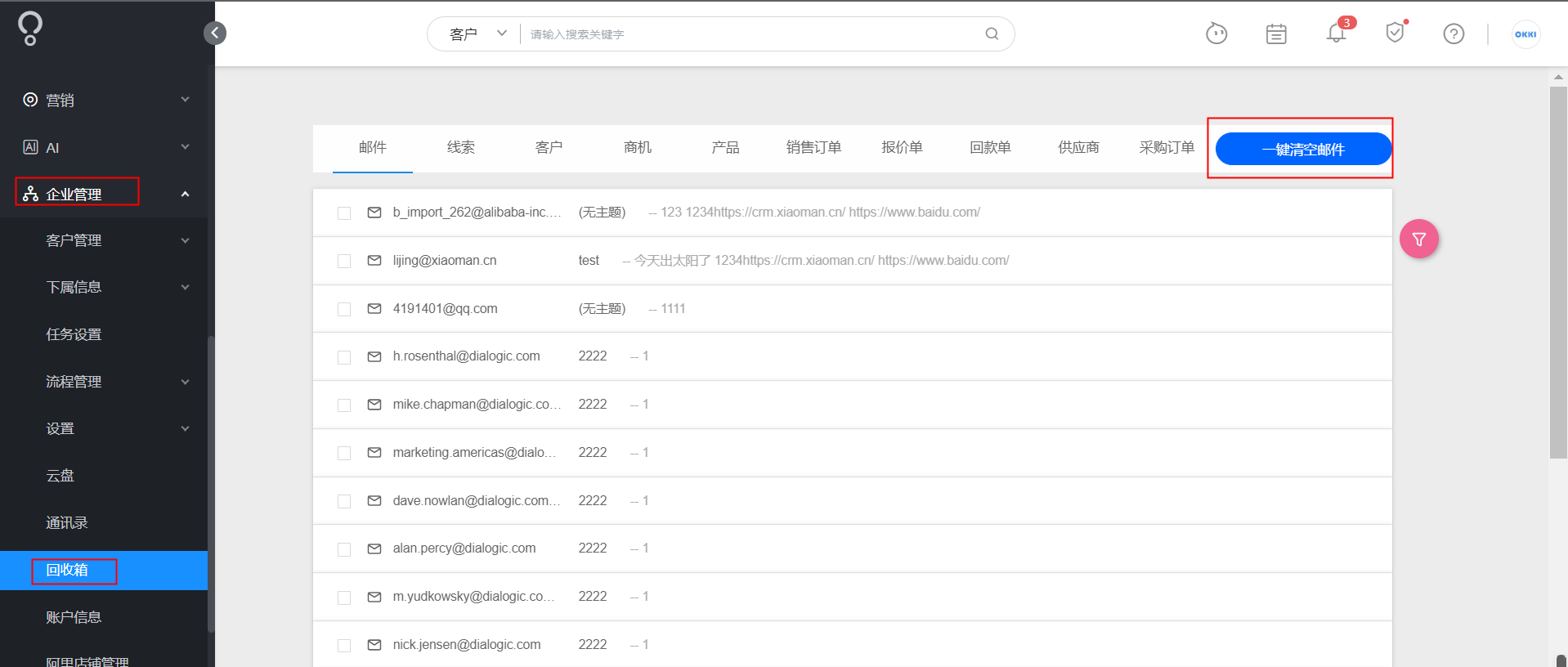The height and width of the screenshot is (667, 1568).
Task: Click envelope icon for lijing@xiaoman.cn
Action: coord(374,261)
